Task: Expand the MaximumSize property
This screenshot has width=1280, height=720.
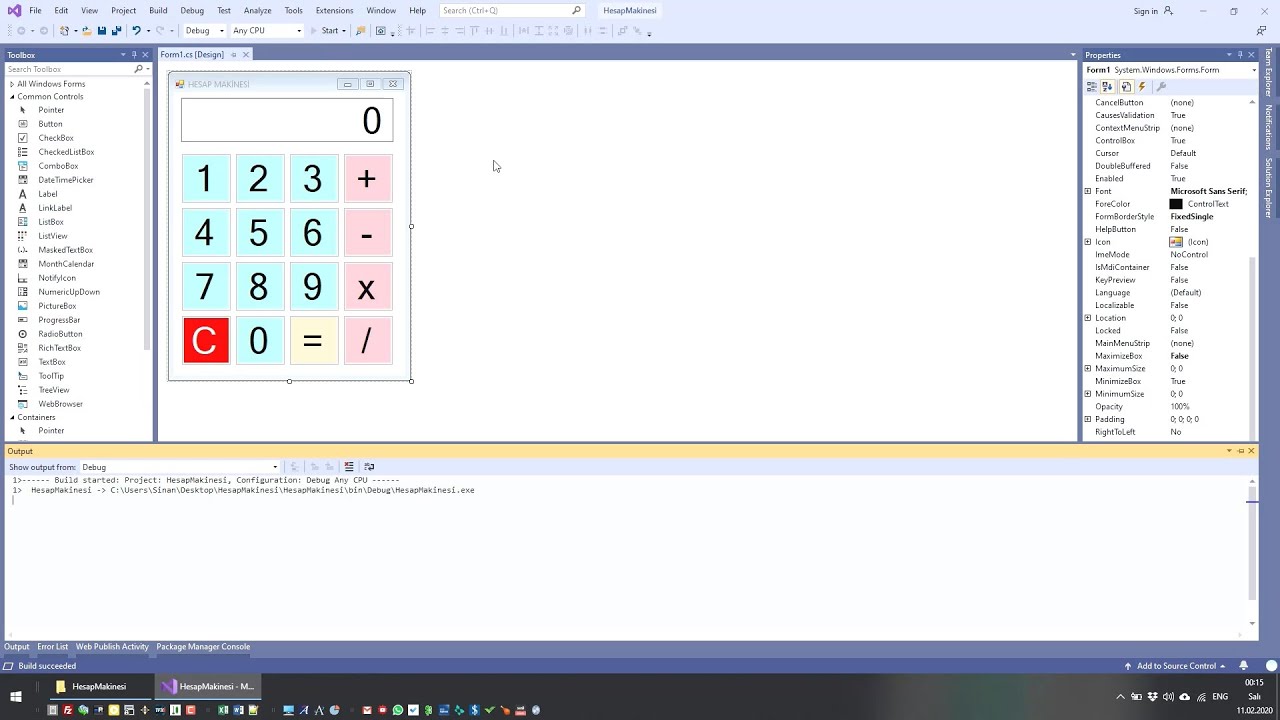Action: click(x=1088, y=369)
